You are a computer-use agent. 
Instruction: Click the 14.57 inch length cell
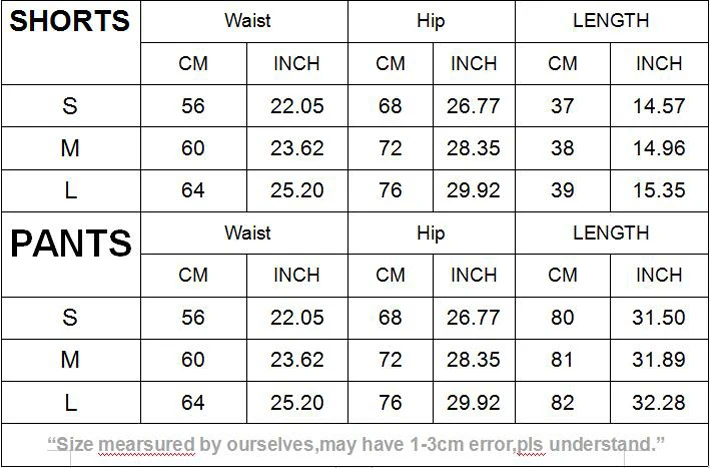point(659,106)
